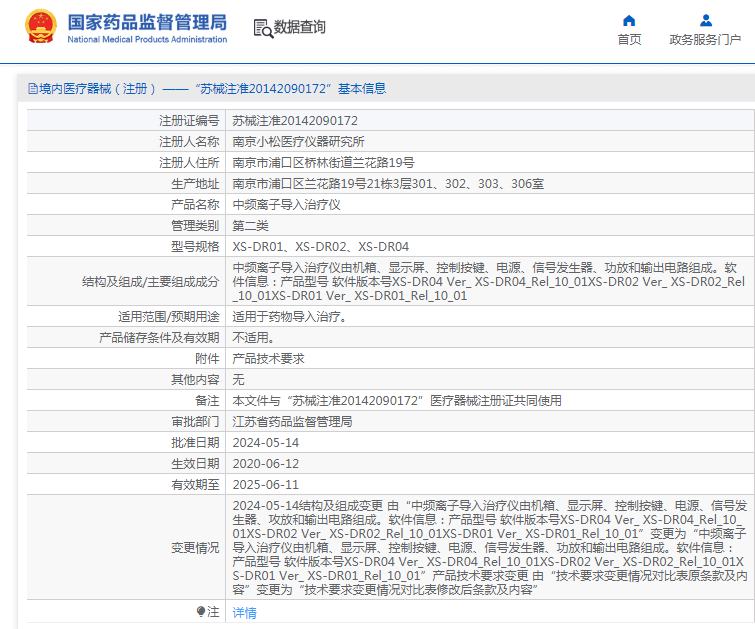
Task: Click the 型号规格 label
Action: click(195, 247)
